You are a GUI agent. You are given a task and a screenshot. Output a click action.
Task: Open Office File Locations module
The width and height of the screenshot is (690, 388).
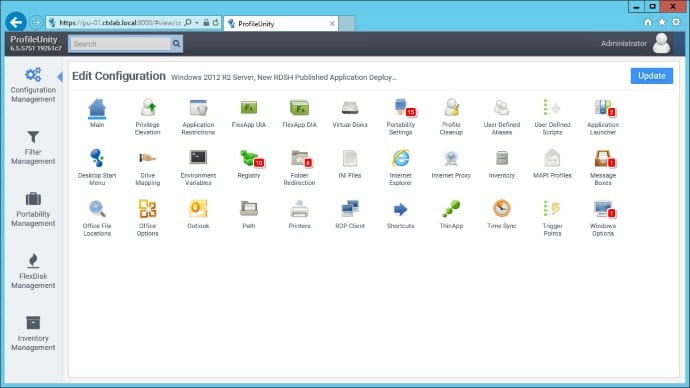pos(97,218)
